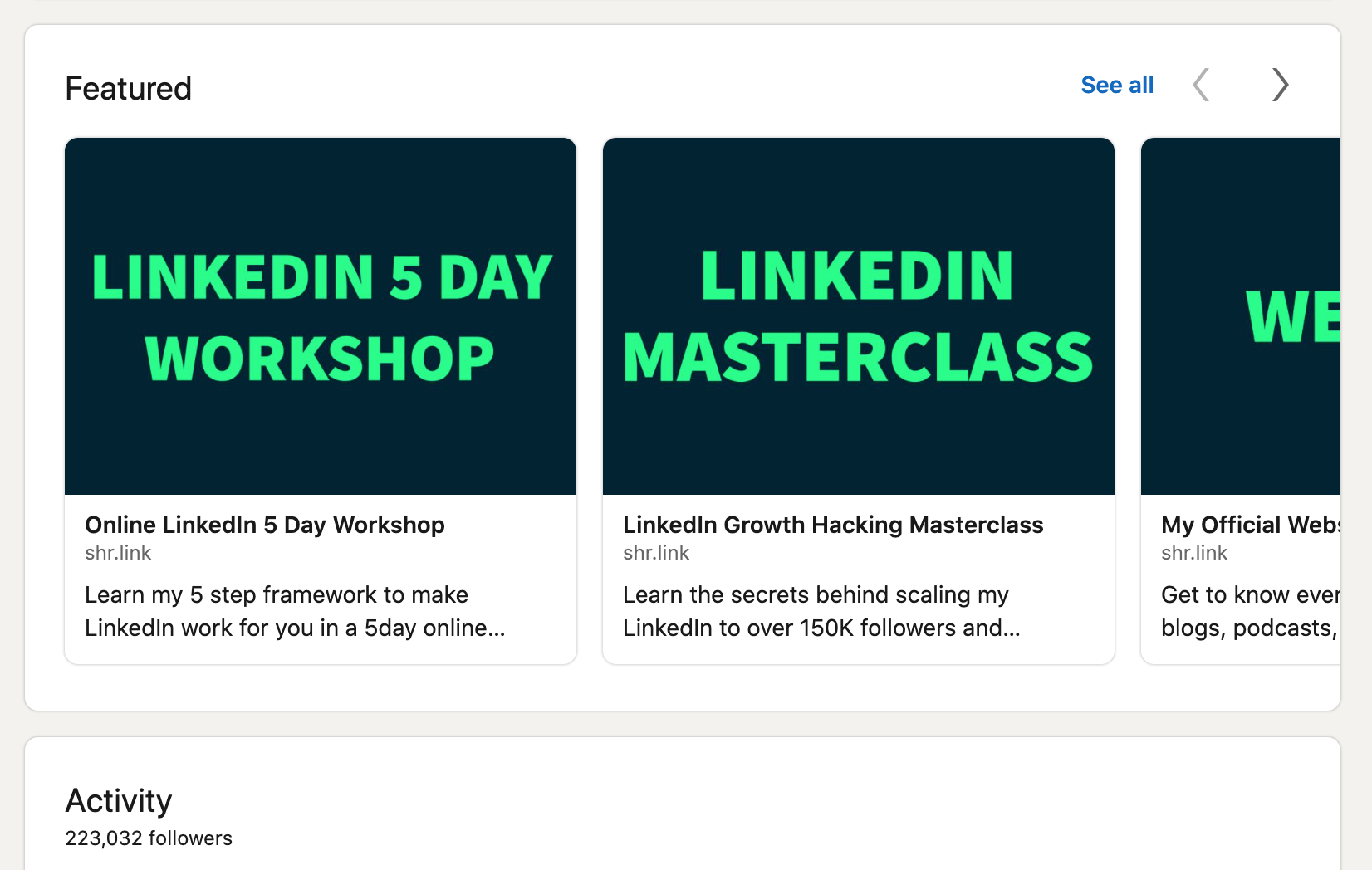Click the shr.link under the Workshop card
Screen dimensions: 1372x870
coord(118,553)
